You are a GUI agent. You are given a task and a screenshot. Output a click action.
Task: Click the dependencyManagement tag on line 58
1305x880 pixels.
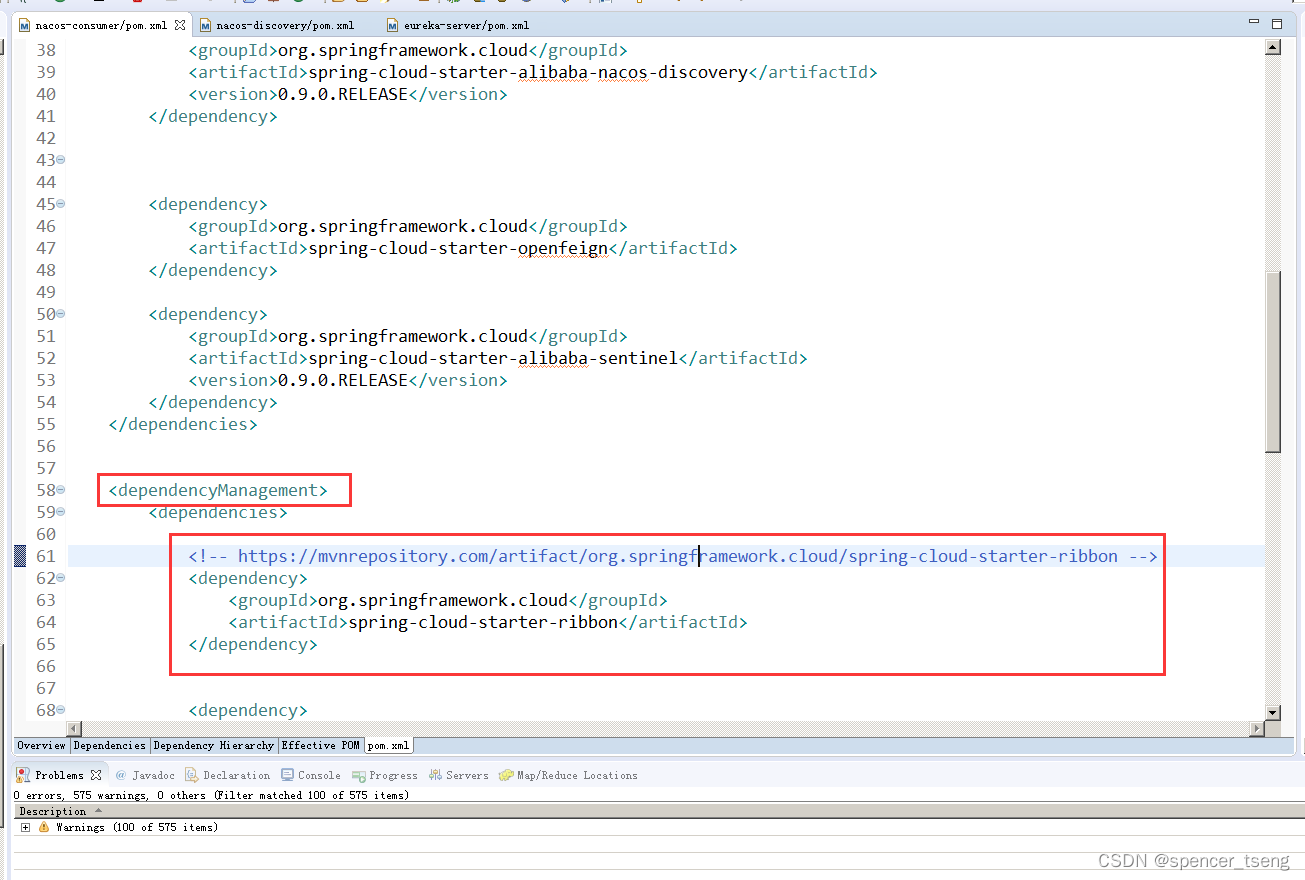pyautogui.click(x=218, y=490)
